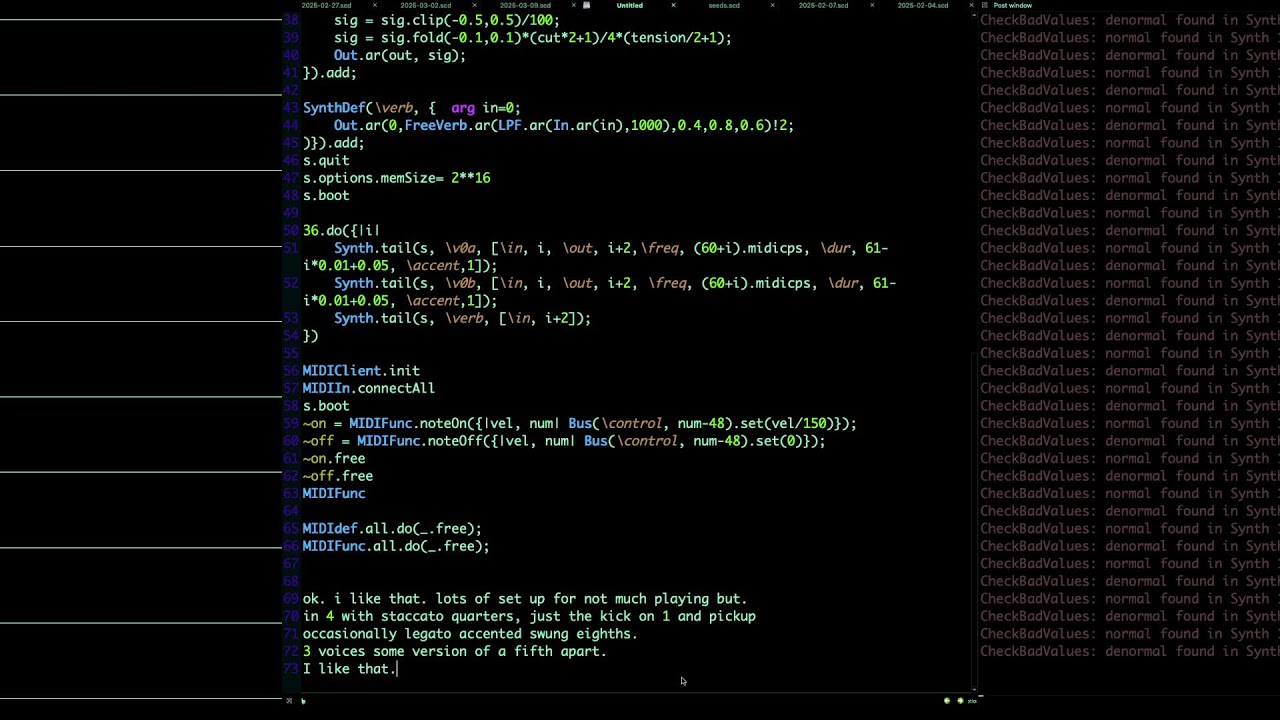This screenshot has height=720, width=1280.
Task: Click 'Synth.tail(s, \verb' line
Action: click(x=462, y=318)
